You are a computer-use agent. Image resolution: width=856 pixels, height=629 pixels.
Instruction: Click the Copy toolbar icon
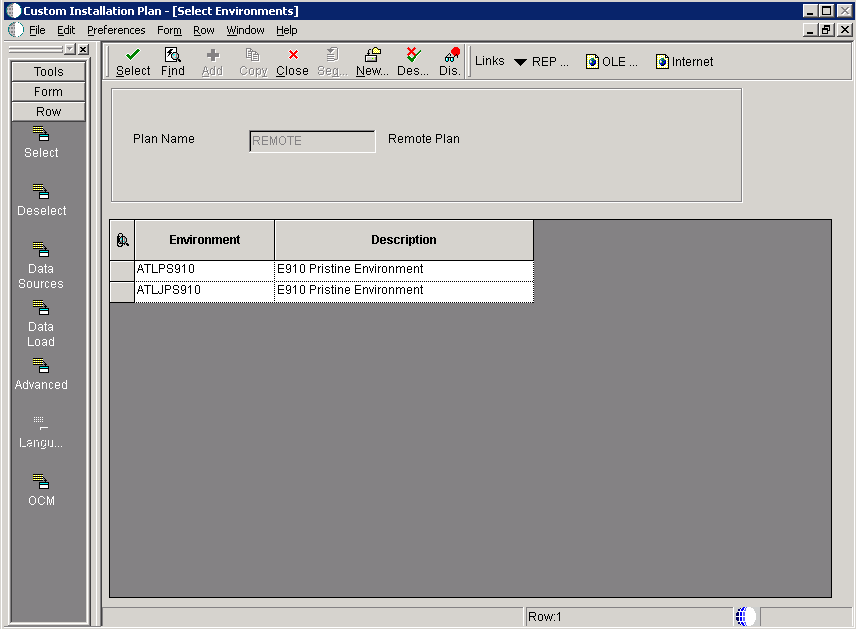(x=253, y=62)
